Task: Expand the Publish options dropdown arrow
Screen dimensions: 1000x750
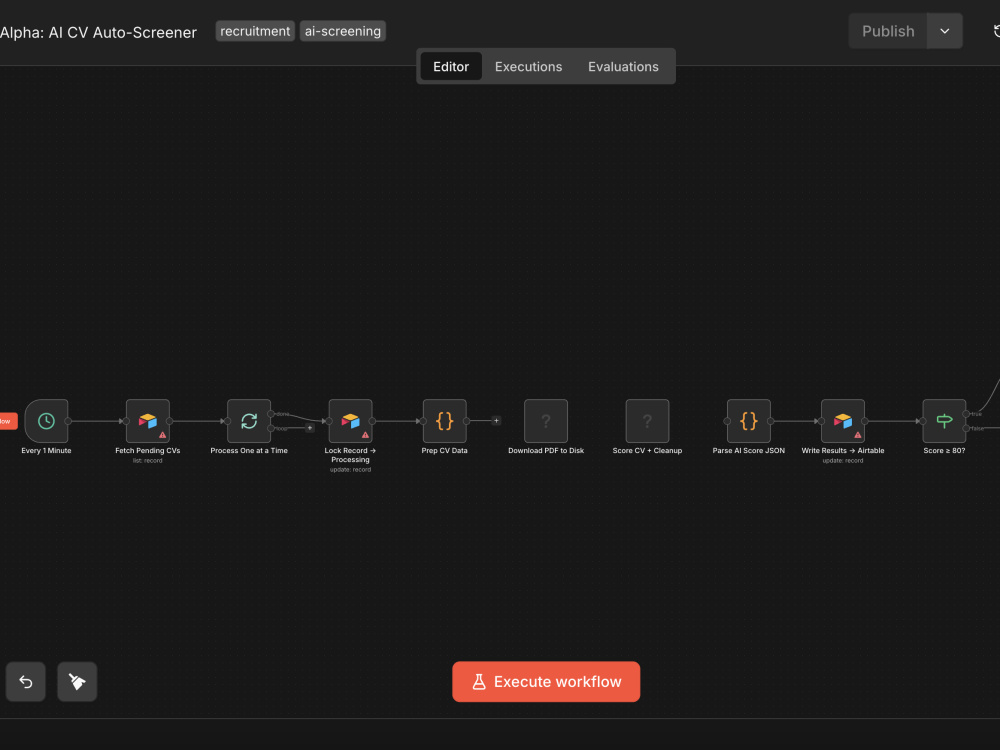Action: click(x=945, y=31)
